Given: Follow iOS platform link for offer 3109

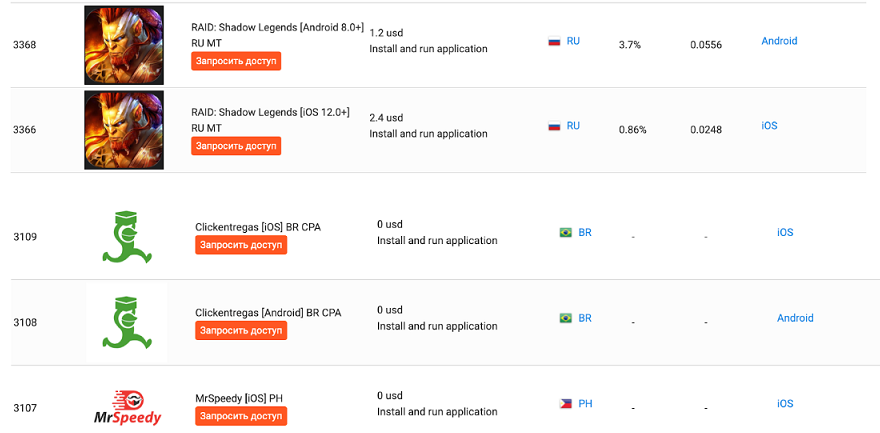Looking at the screenshot, I should tap(785, 232).
